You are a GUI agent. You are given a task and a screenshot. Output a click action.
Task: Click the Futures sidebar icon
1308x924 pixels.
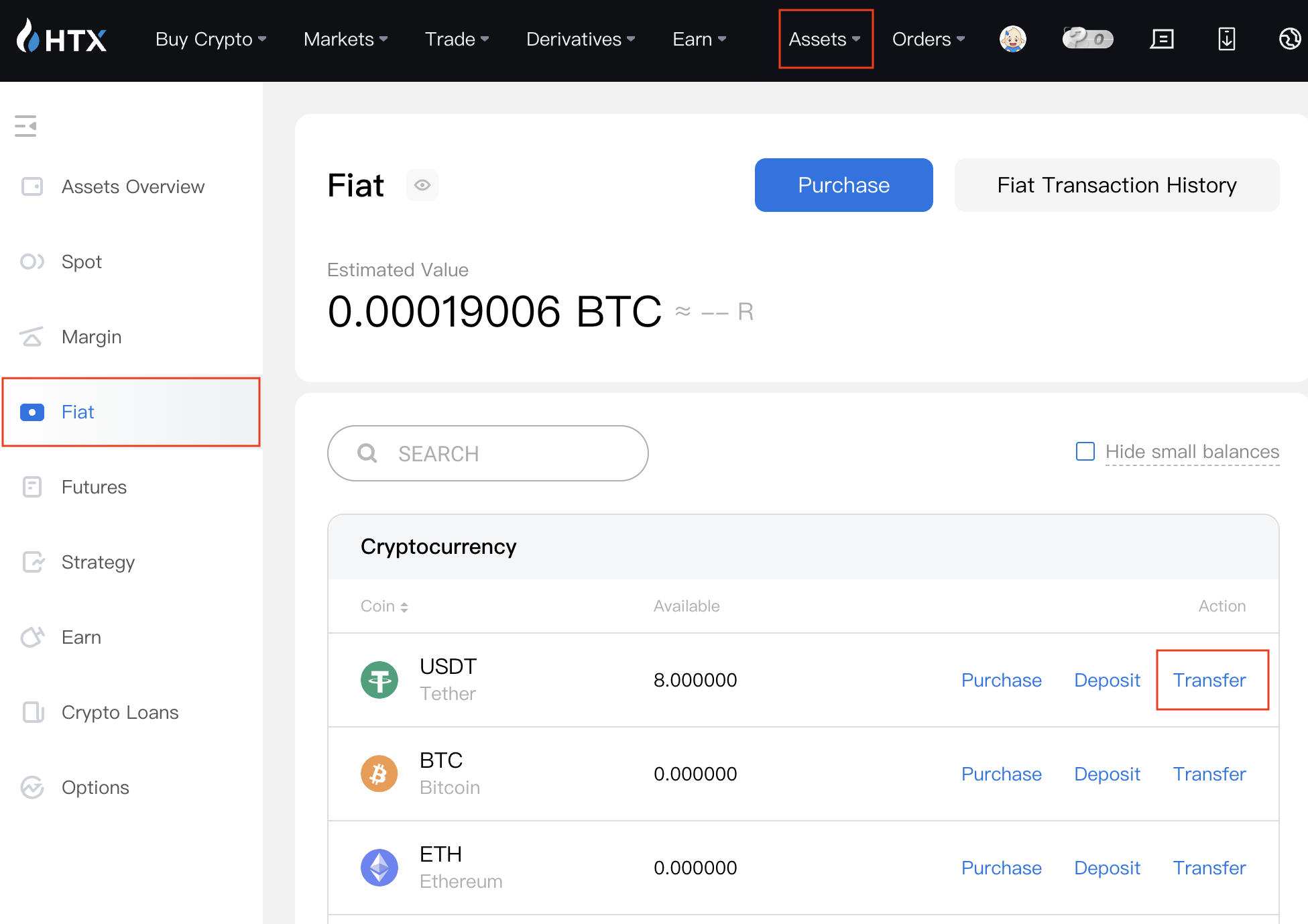[x=32, y=487]
